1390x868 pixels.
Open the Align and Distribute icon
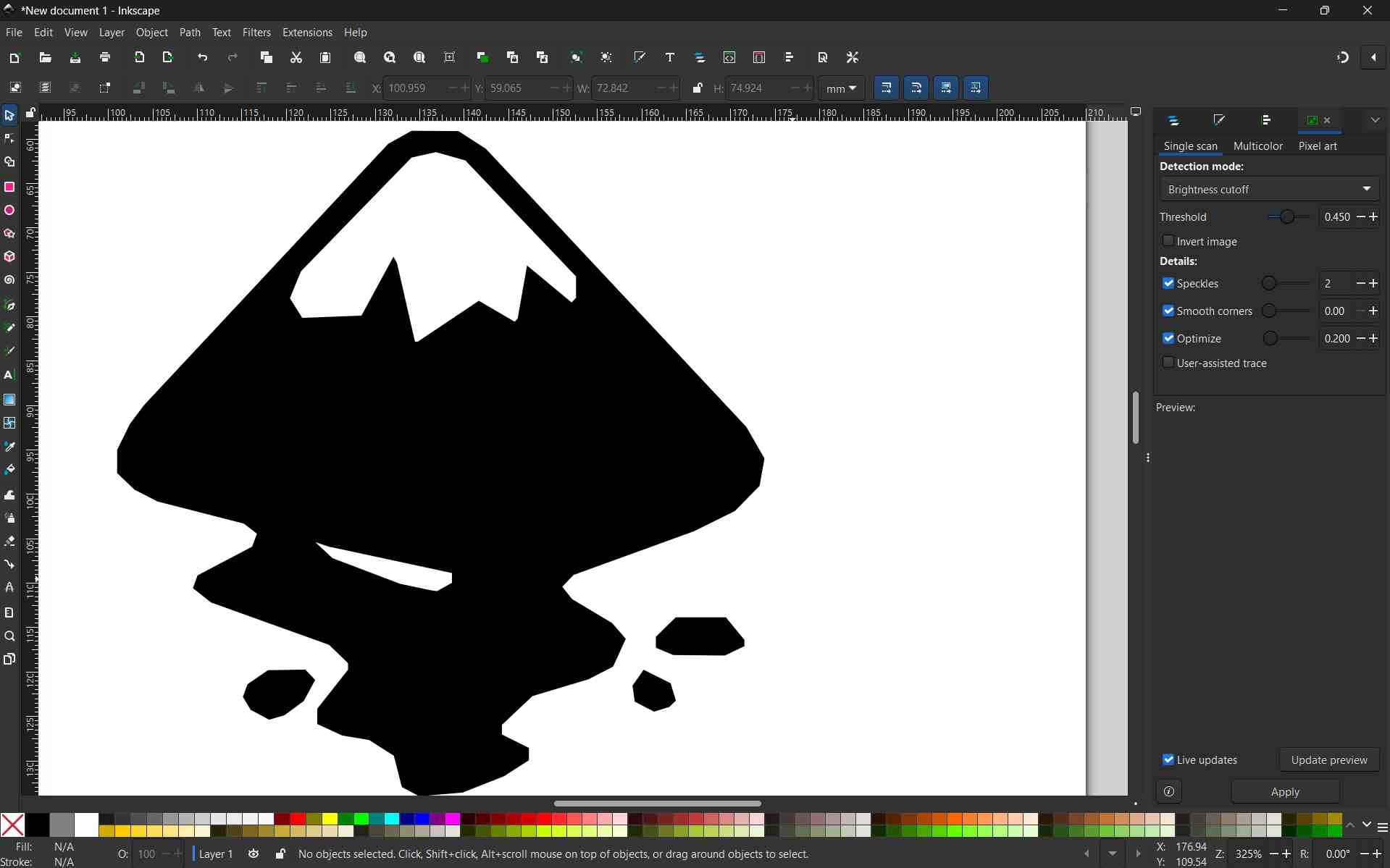click(x=790, y=57)
